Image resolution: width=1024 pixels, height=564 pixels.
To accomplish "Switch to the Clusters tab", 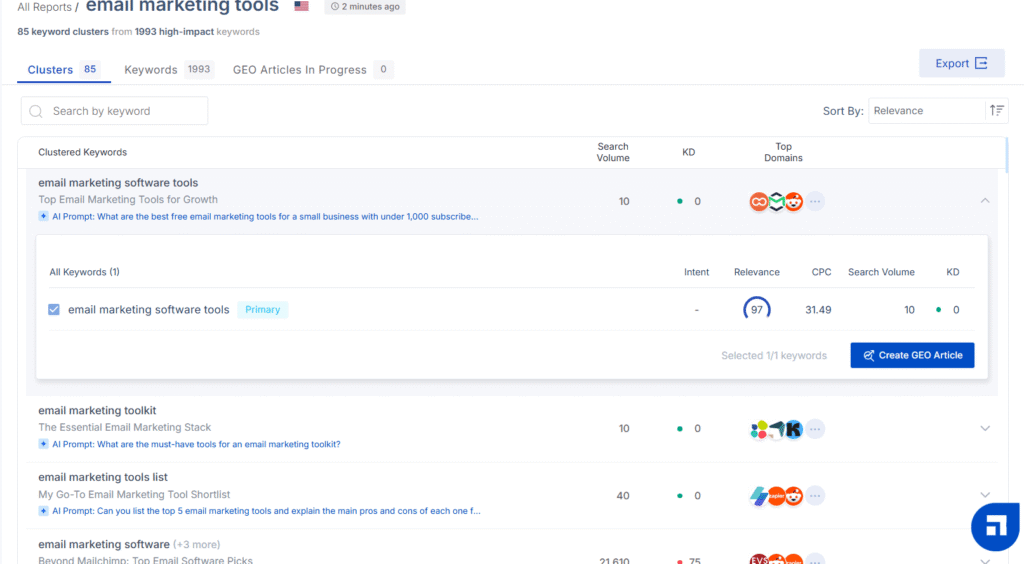I will pyautogui.click(x=63, y=70).
